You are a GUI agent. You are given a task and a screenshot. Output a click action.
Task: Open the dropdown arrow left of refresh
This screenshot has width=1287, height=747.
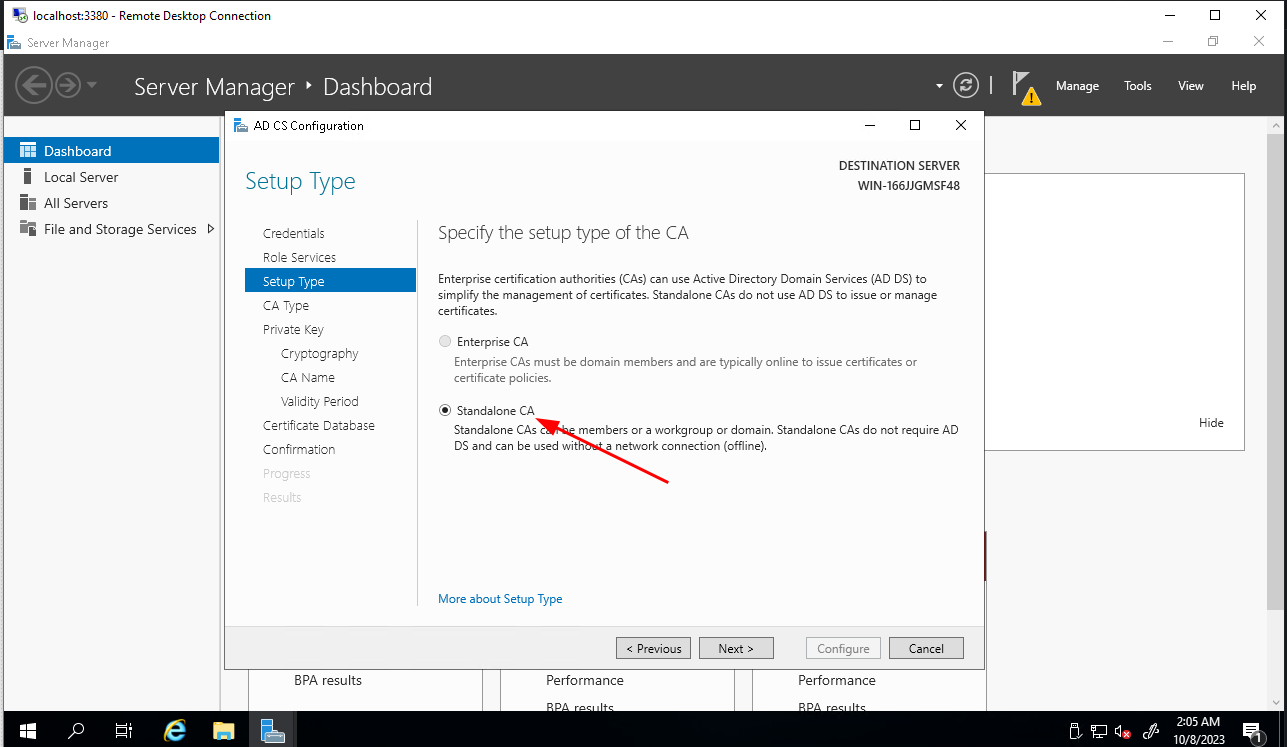(x=939, y=86)
